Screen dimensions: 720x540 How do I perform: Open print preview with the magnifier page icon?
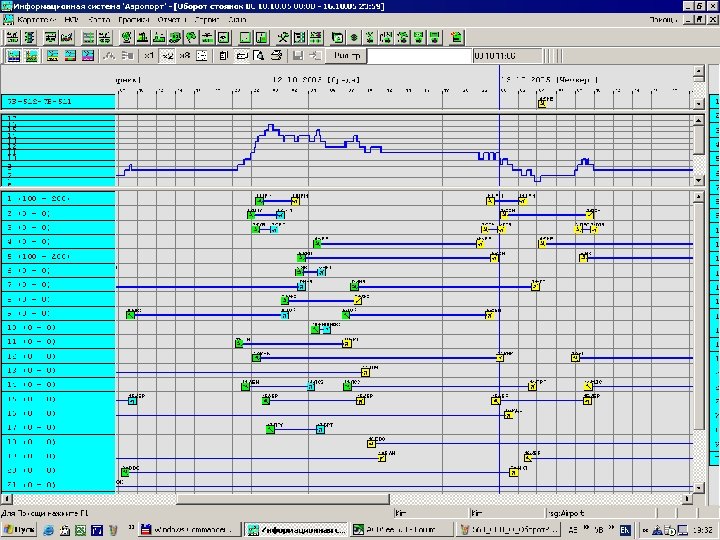(259, 56)
